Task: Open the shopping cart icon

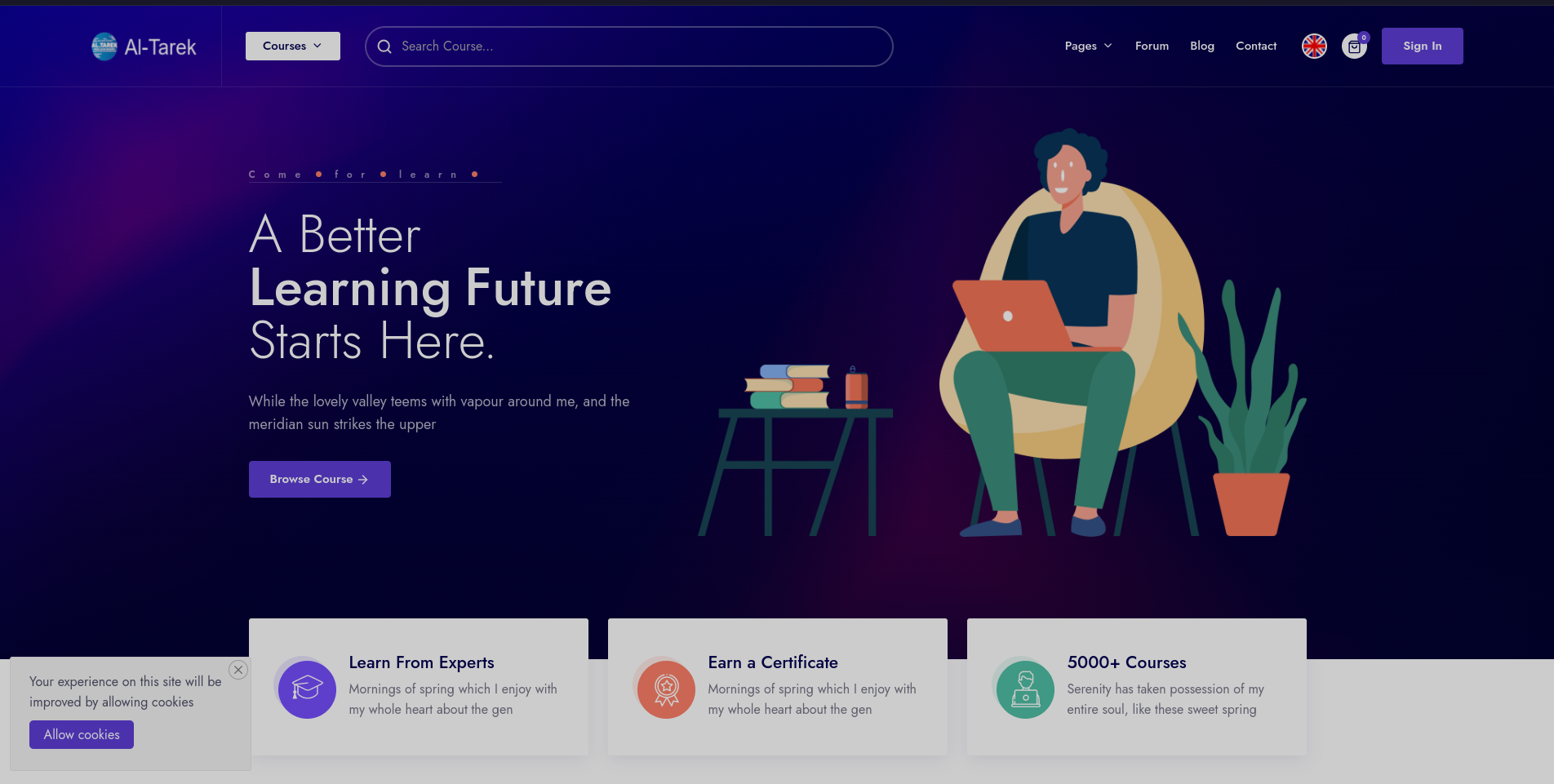Action: (x=1354, y=47)
